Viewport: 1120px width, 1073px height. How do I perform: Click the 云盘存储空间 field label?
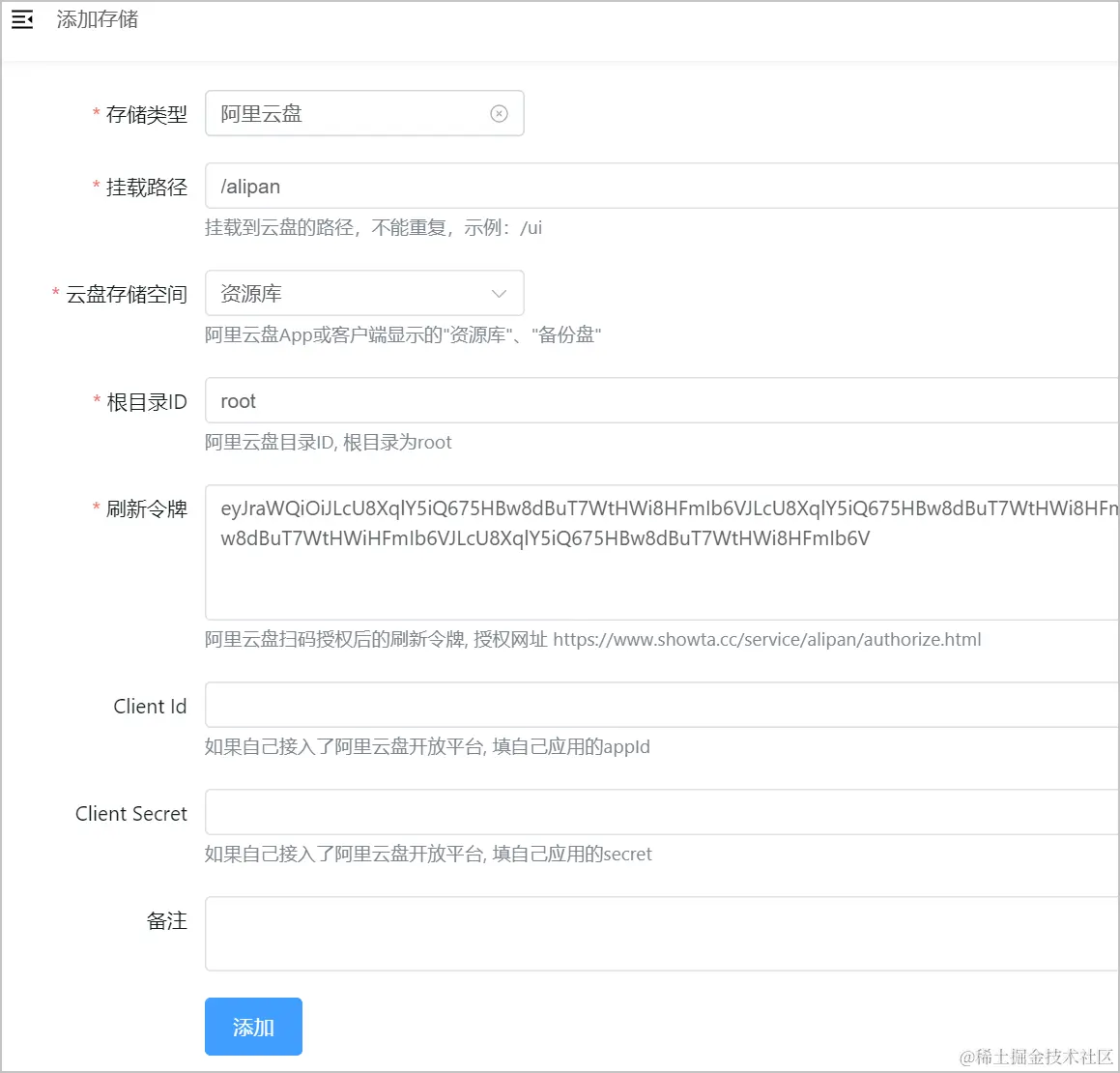coord(127,294)
